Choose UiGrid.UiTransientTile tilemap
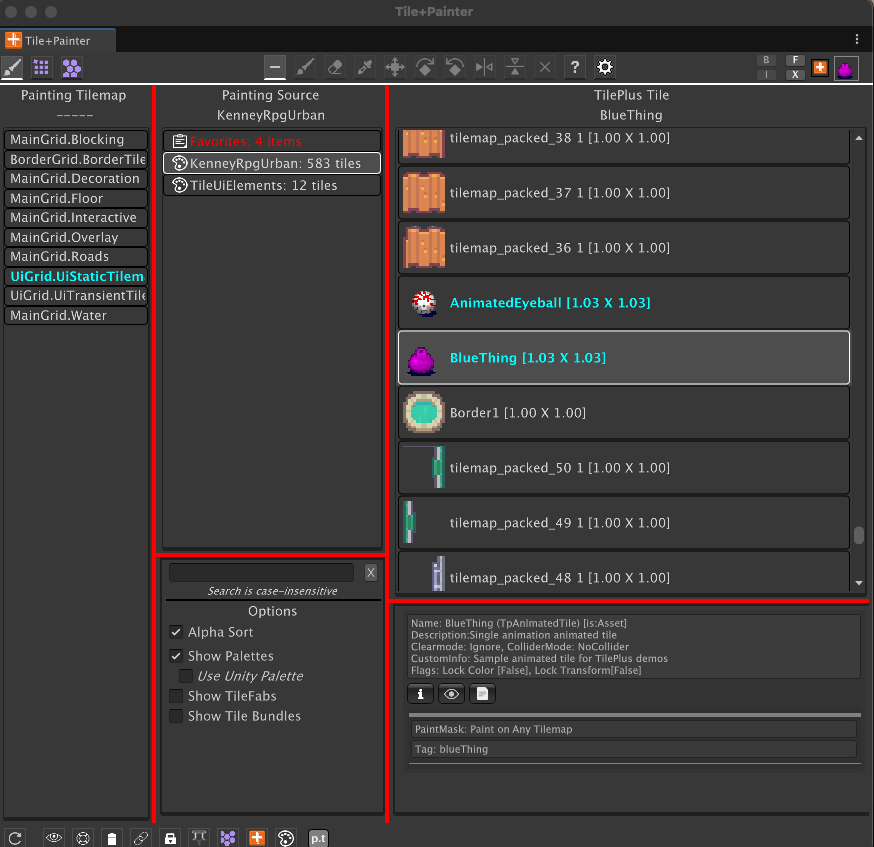874x847 pixels. [x=76, y=295]
